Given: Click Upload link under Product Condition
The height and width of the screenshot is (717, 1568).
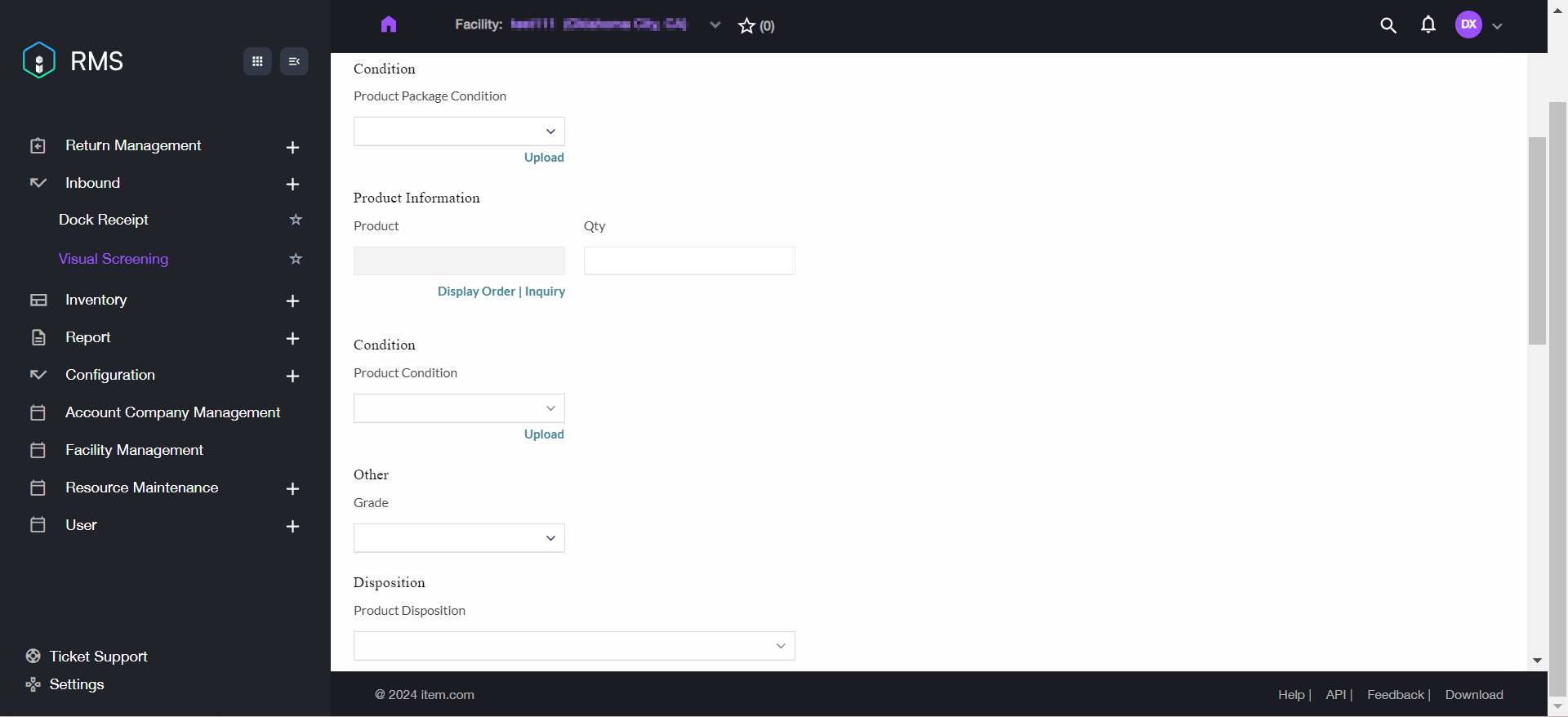Looking at the screenshot, I should pos(544,434).
